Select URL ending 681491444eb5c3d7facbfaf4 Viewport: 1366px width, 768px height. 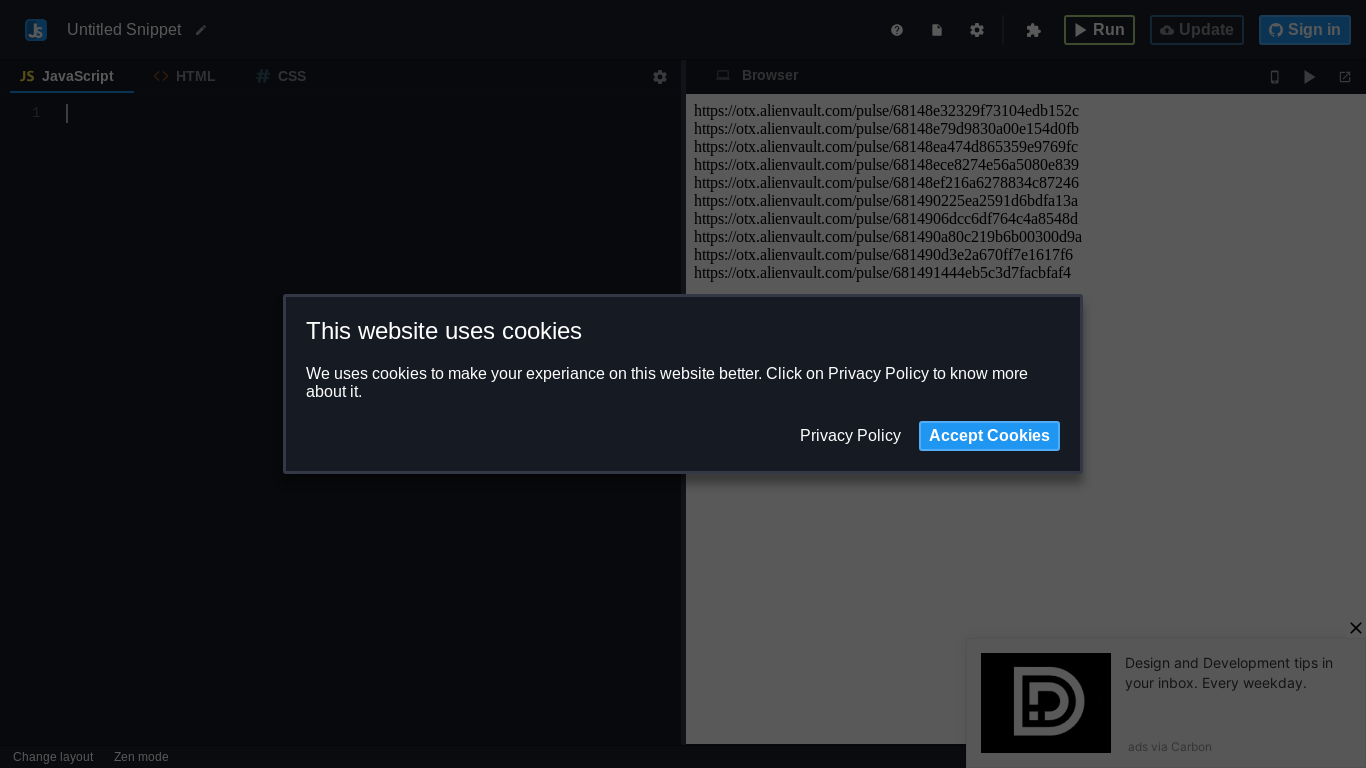click(882, 273)
